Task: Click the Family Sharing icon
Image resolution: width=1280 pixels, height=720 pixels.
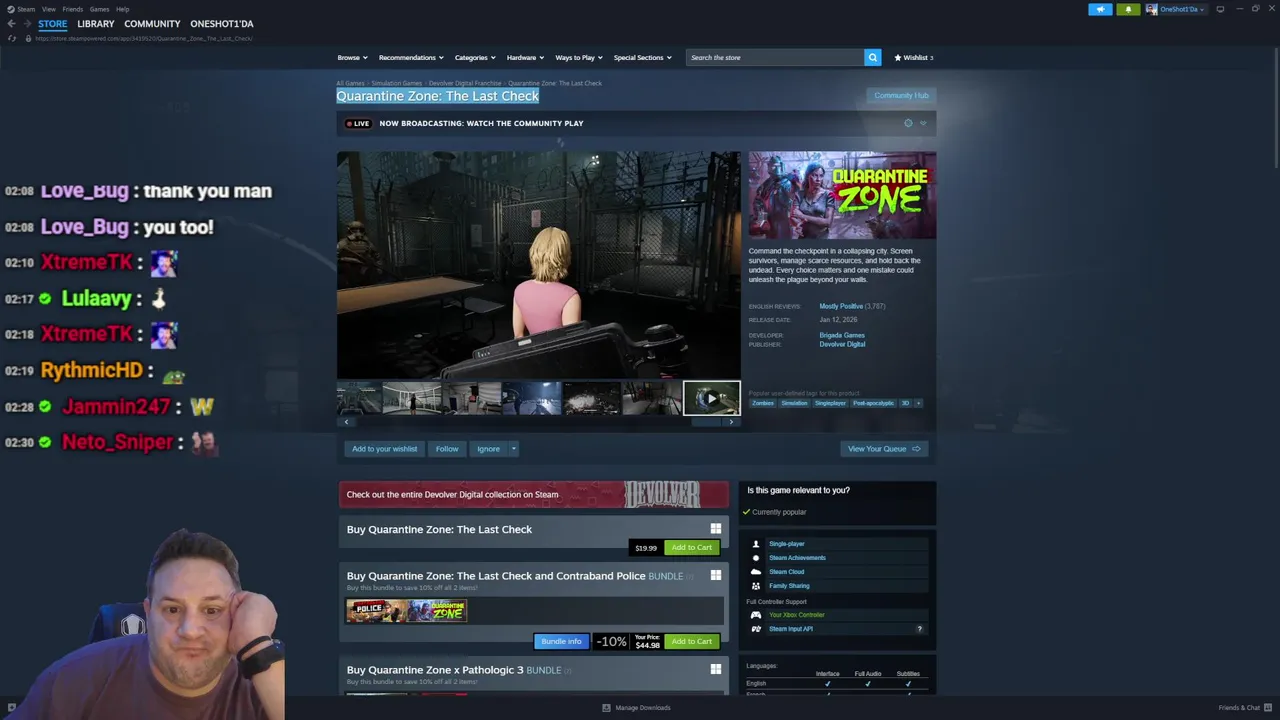Action: pos(755,586)
